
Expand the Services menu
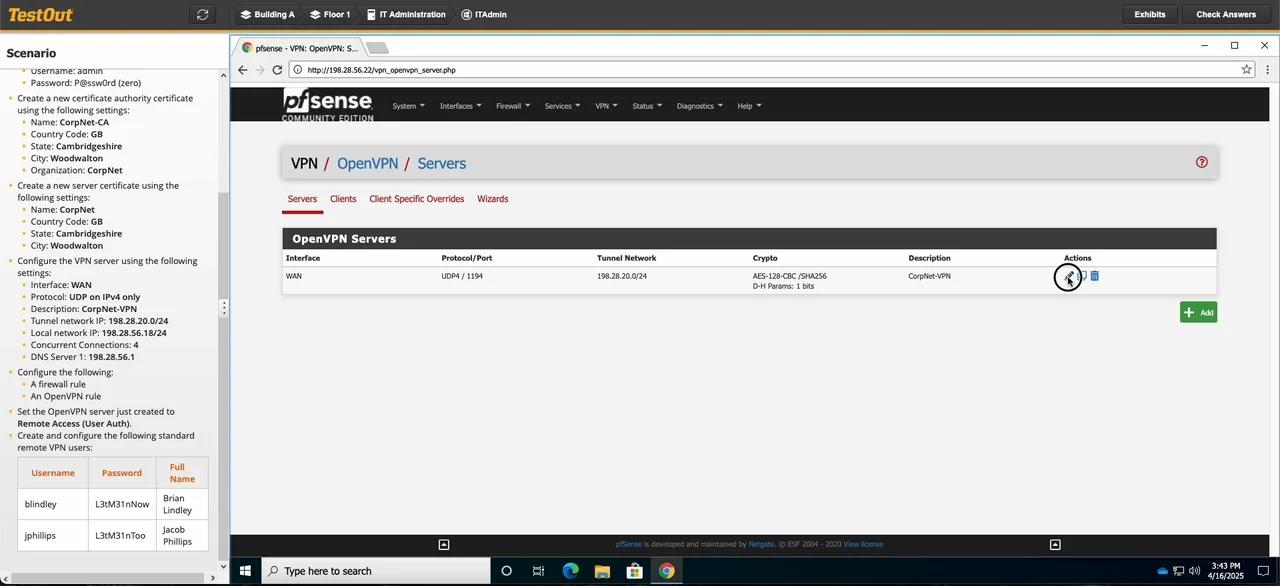560,105
